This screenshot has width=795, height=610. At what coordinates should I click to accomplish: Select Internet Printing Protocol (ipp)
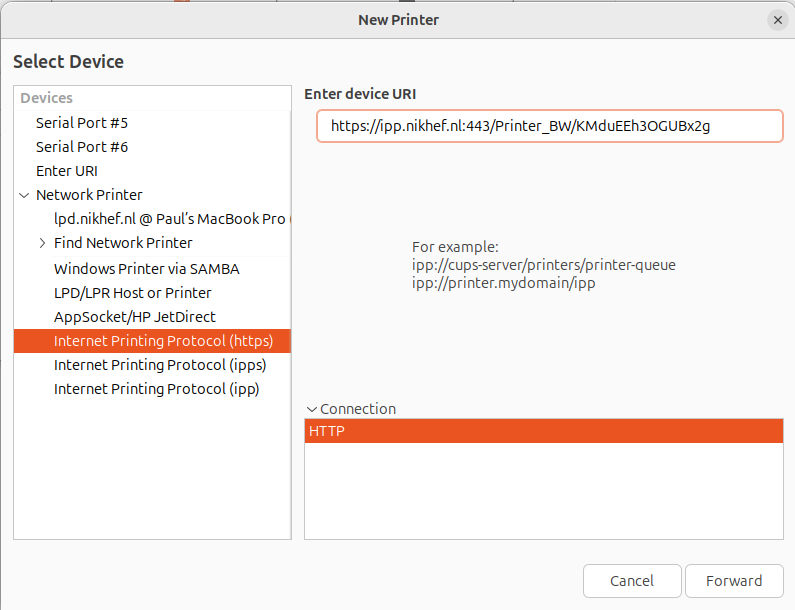(156, 389)
